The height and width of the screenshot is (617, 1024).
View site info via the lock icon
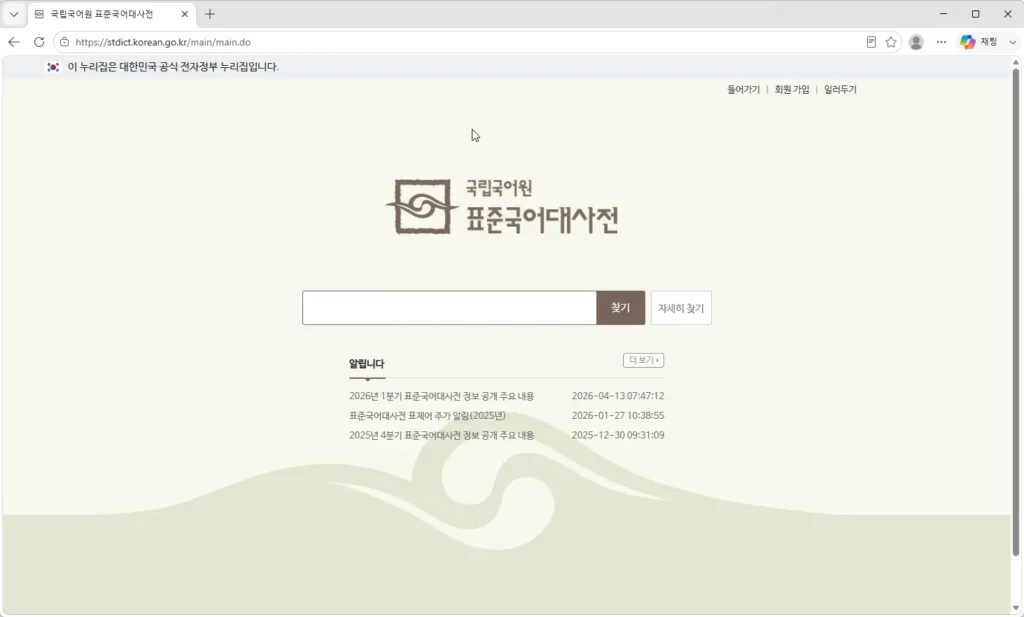(x=64, y=42)
